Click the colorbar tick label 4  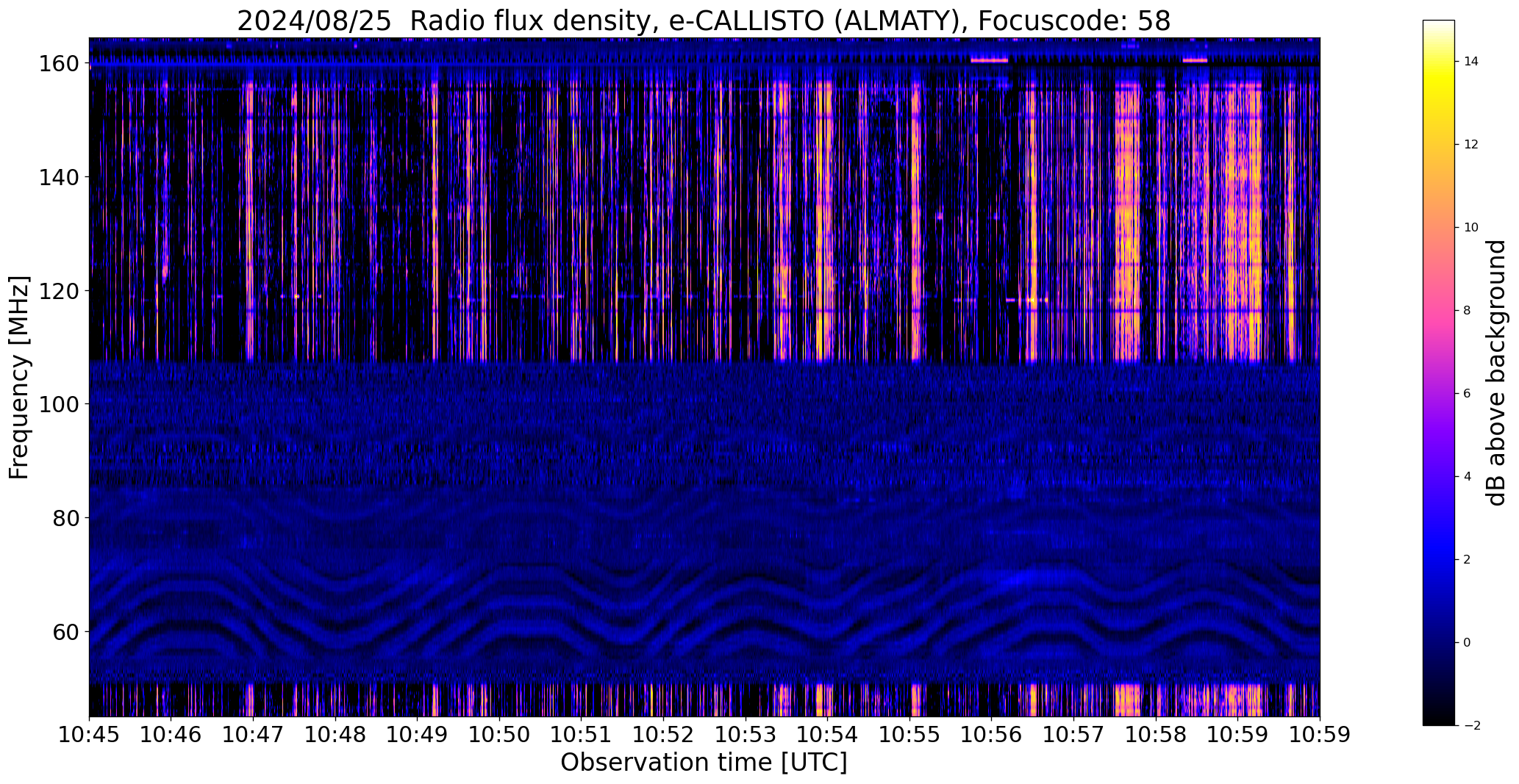click(x=1468, y=477)
